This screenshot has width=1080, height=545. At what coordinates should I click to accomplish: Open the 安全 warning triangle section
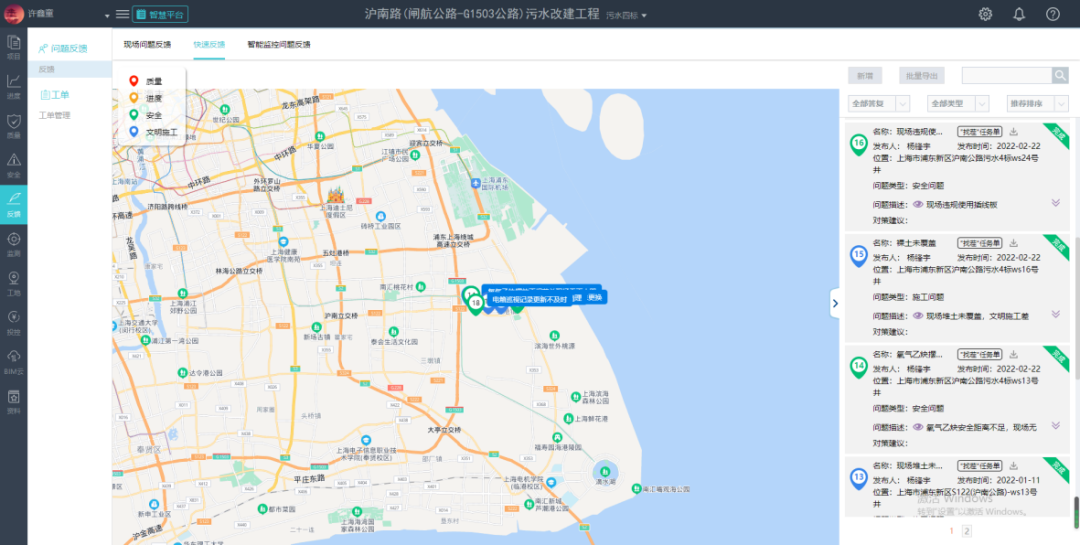(13, 165)
